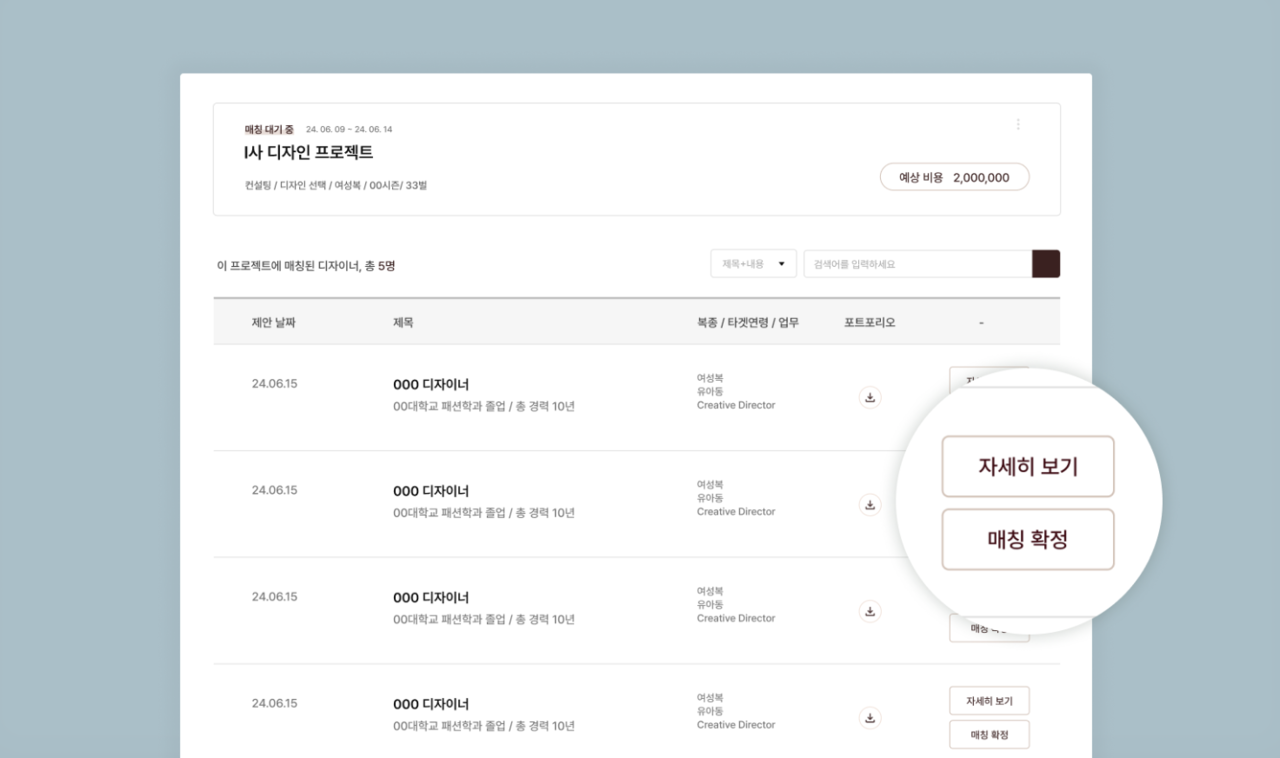Click the 포트폴리오 column header
The width and height of the screenshot is (1280, 758).
[870, 323]
